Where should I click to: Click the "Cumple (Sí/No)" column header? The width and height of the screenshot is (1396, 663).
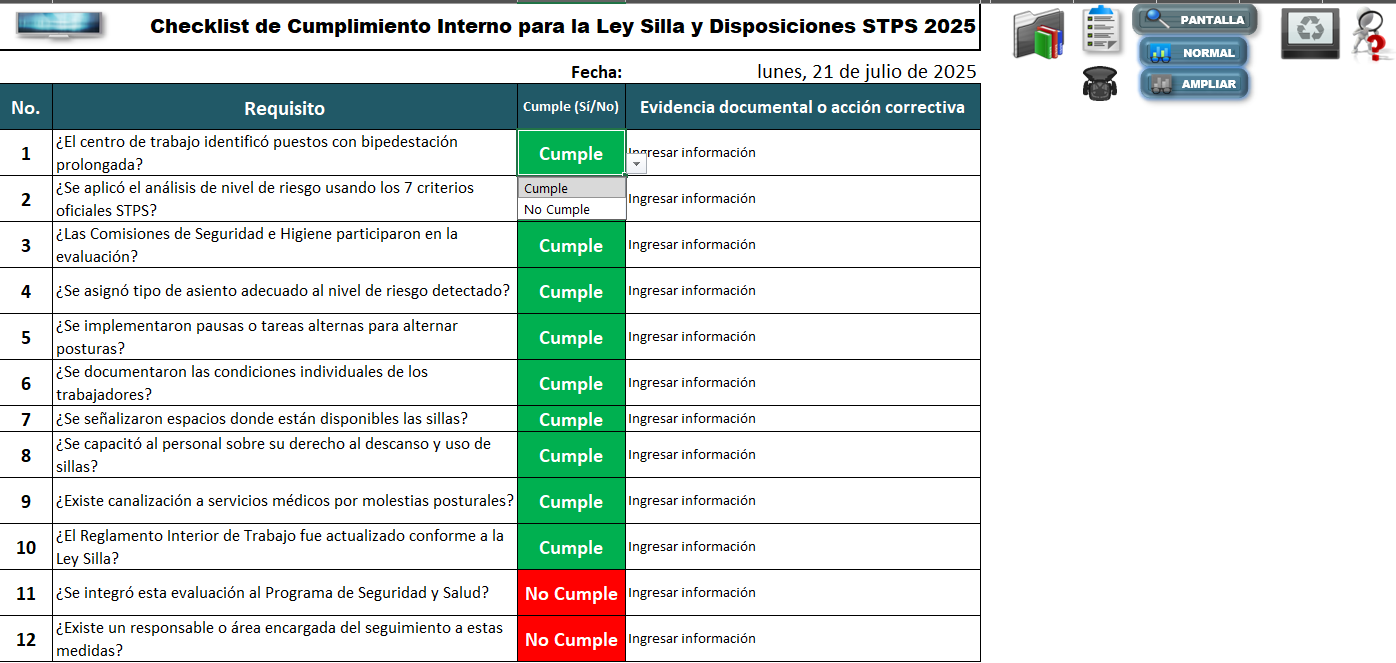571,106
